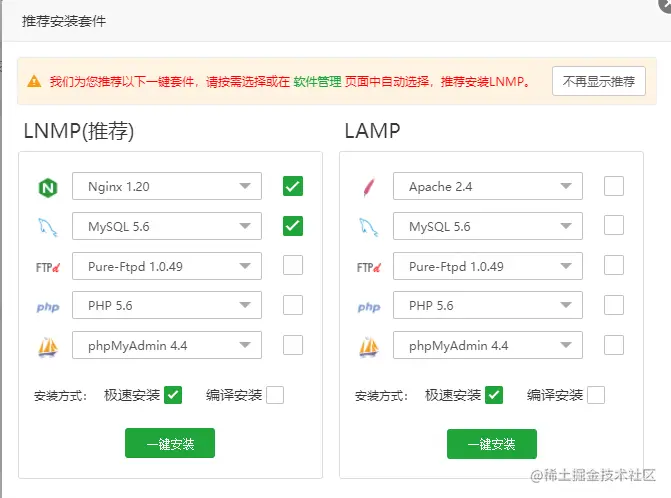Open the LNMP phpMyAdmin 4.4 dropdown
671x498 pixels.
tap(167, 345)
